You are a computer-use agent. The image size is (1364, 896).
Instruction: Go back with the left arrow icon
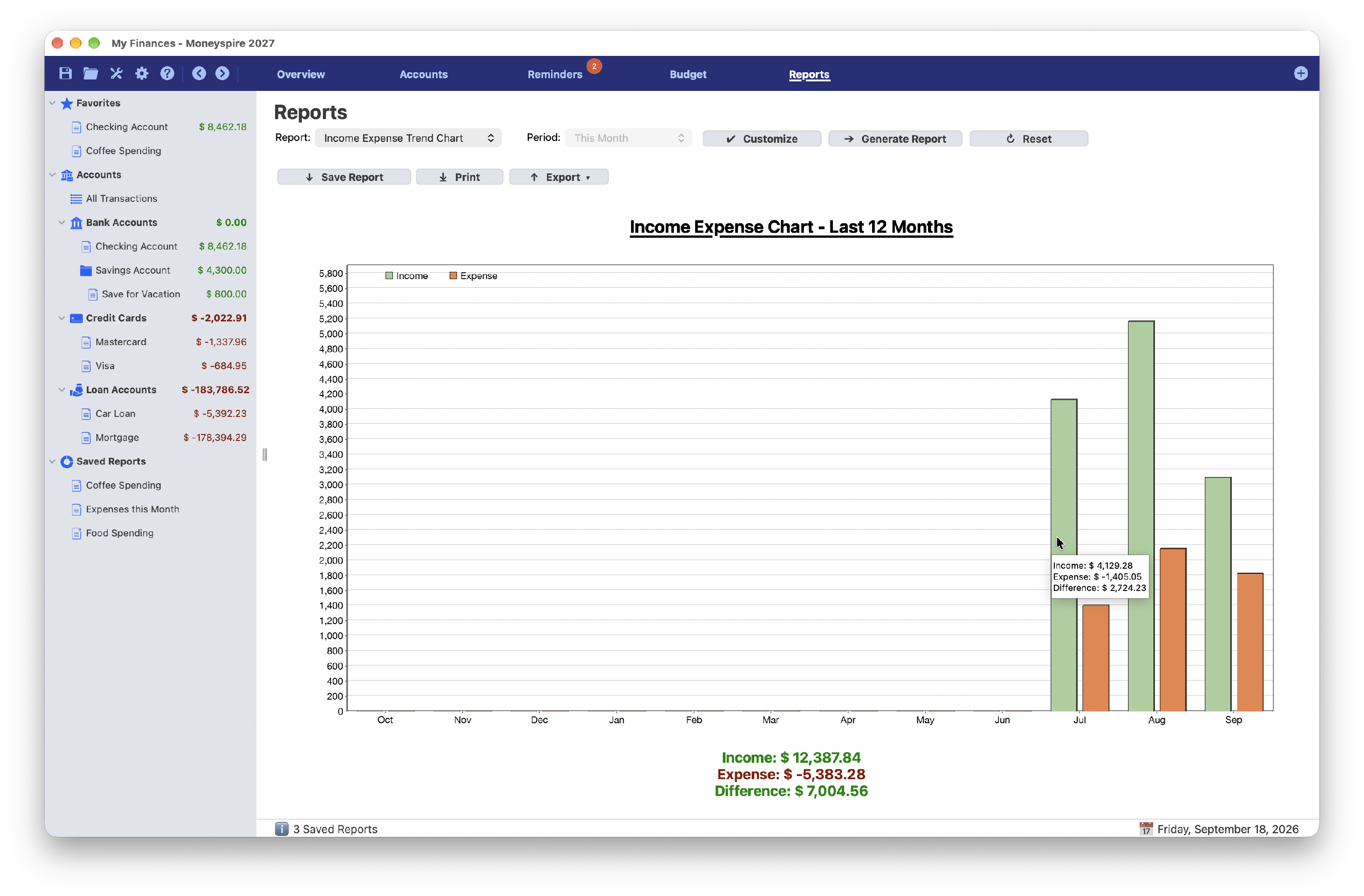pos(199,73)
